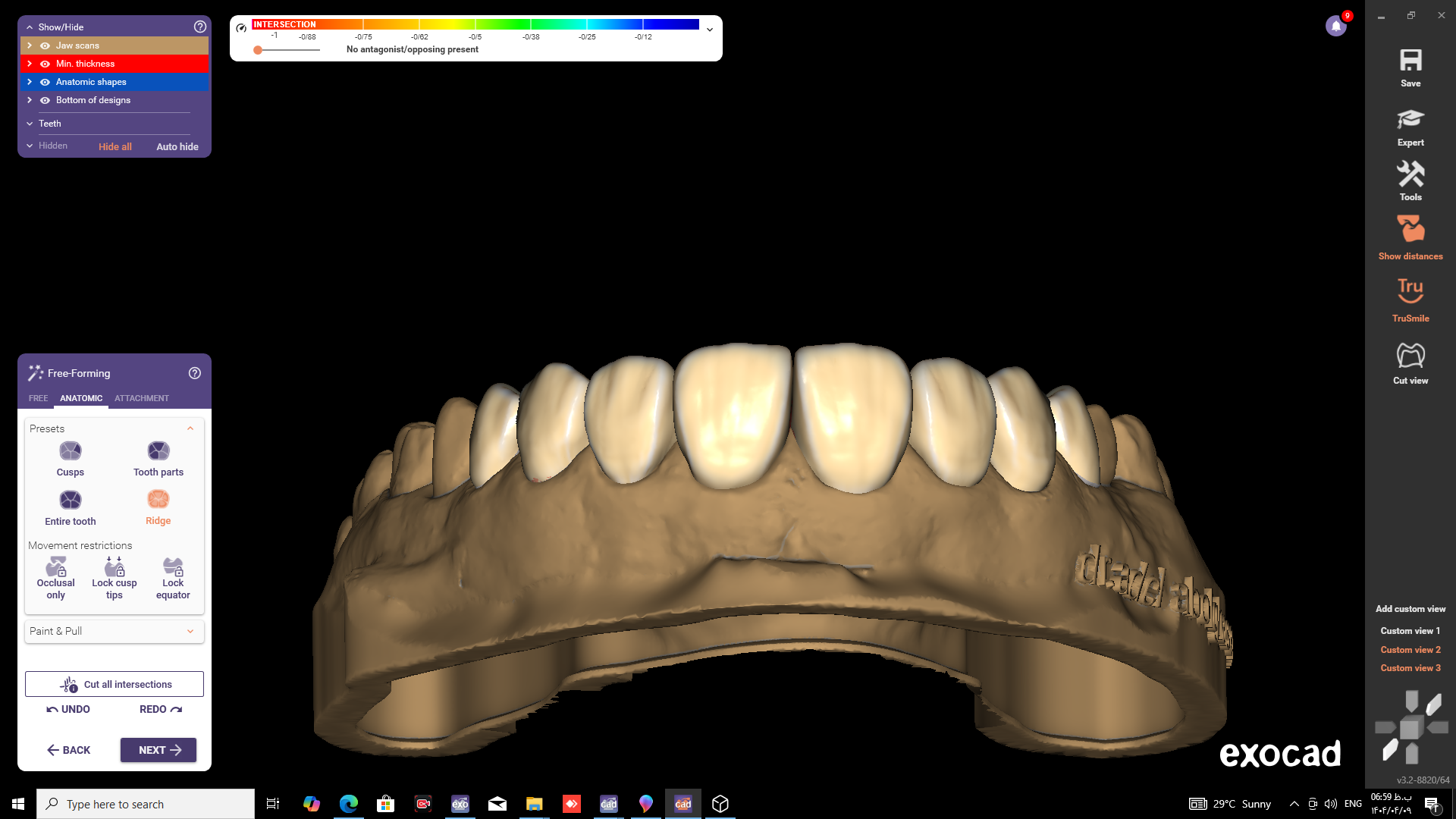Open the Expert mode icon
The width and height of the screenshot is (1456, 819).
(x=1410, y=120)
